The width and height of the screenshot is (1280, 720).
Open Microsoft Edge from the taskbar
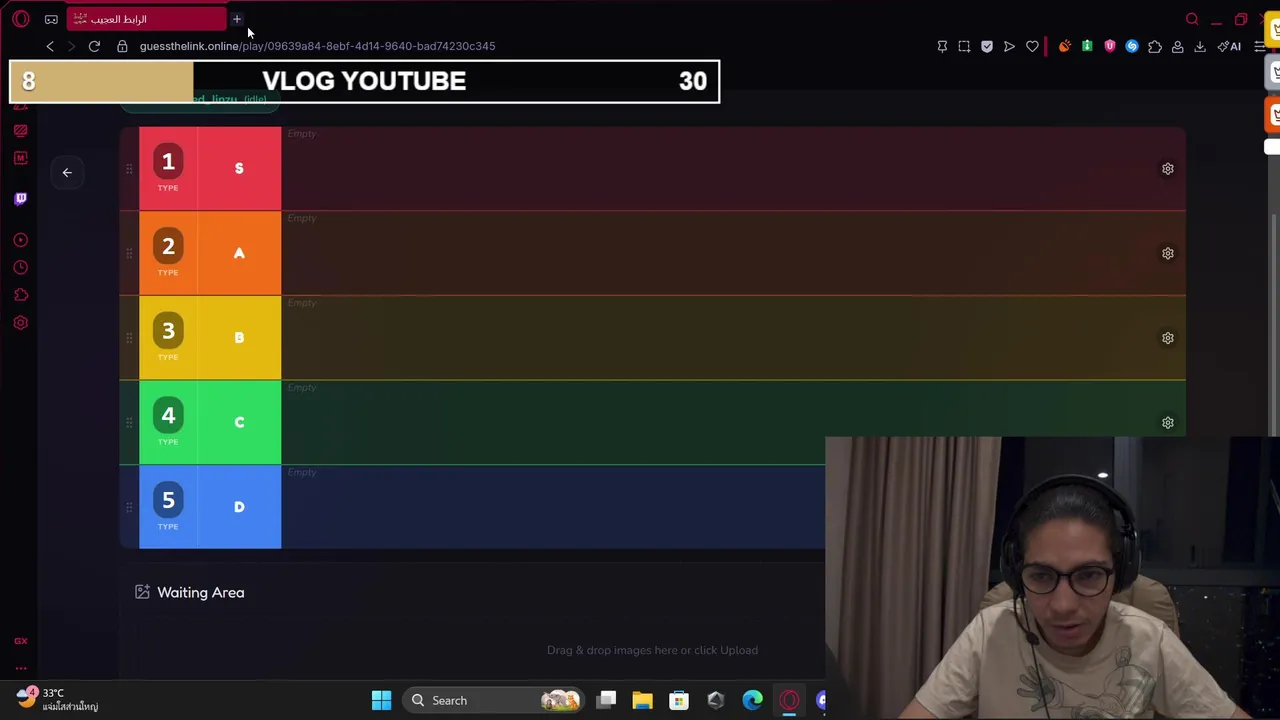(x=752, y=700)
